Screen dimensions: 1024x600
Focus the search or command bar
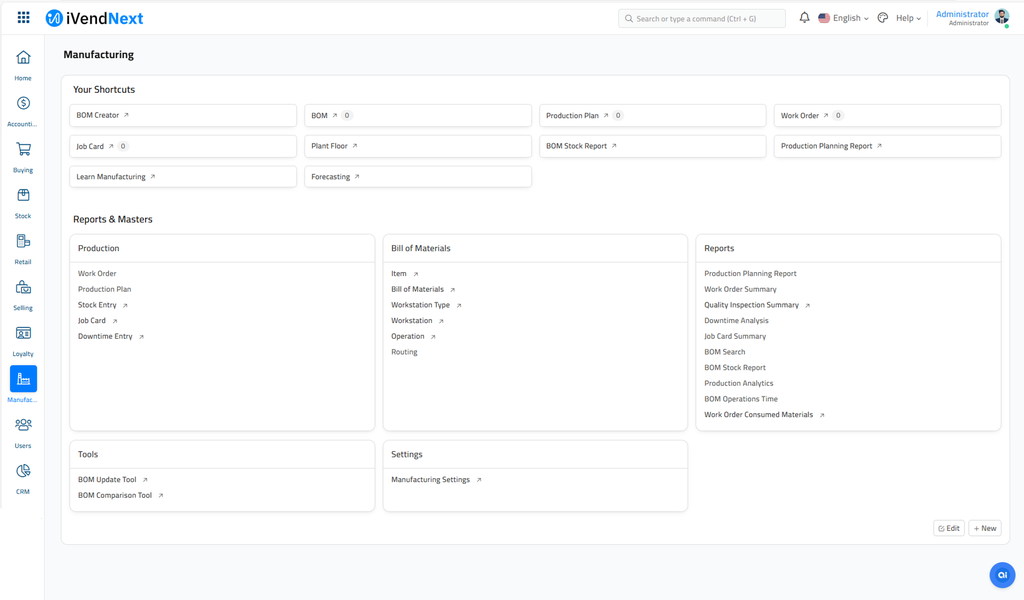click(702, 18)
